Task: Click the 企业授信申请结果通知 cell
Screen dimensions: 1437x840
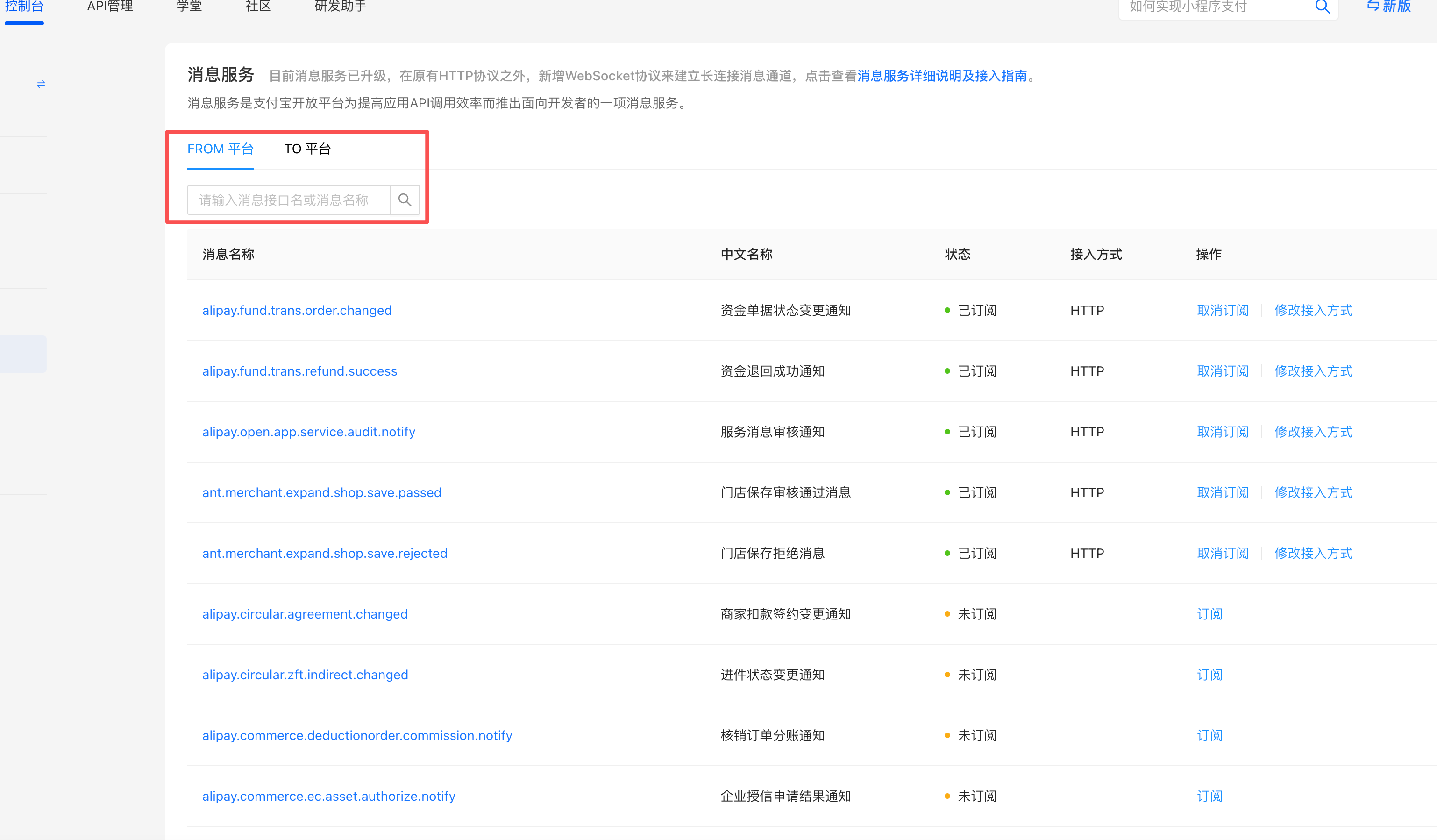Action: click(786, 796)
